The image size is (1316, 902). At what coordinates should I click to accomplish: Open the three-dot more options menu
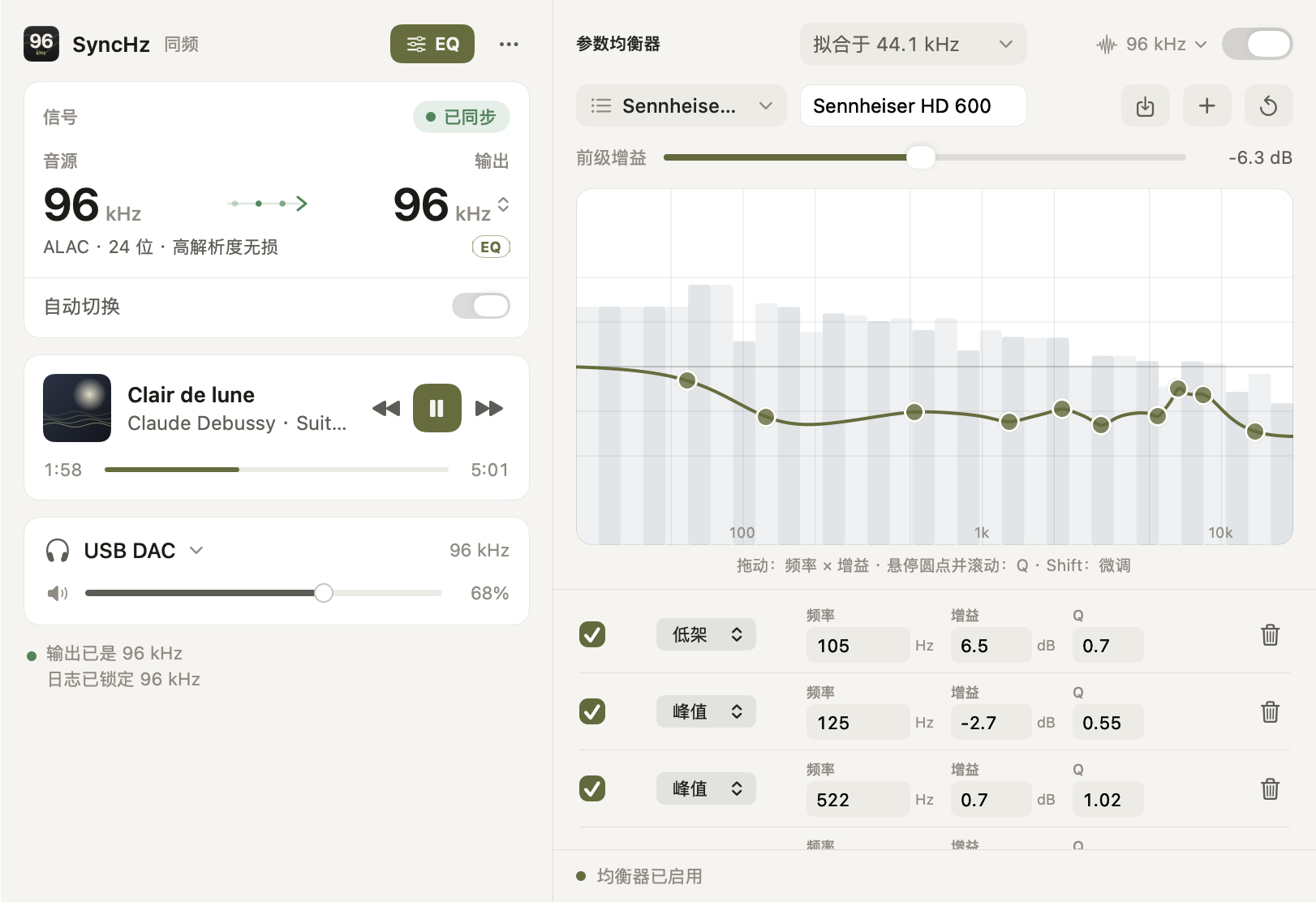(x=509, y=44)
